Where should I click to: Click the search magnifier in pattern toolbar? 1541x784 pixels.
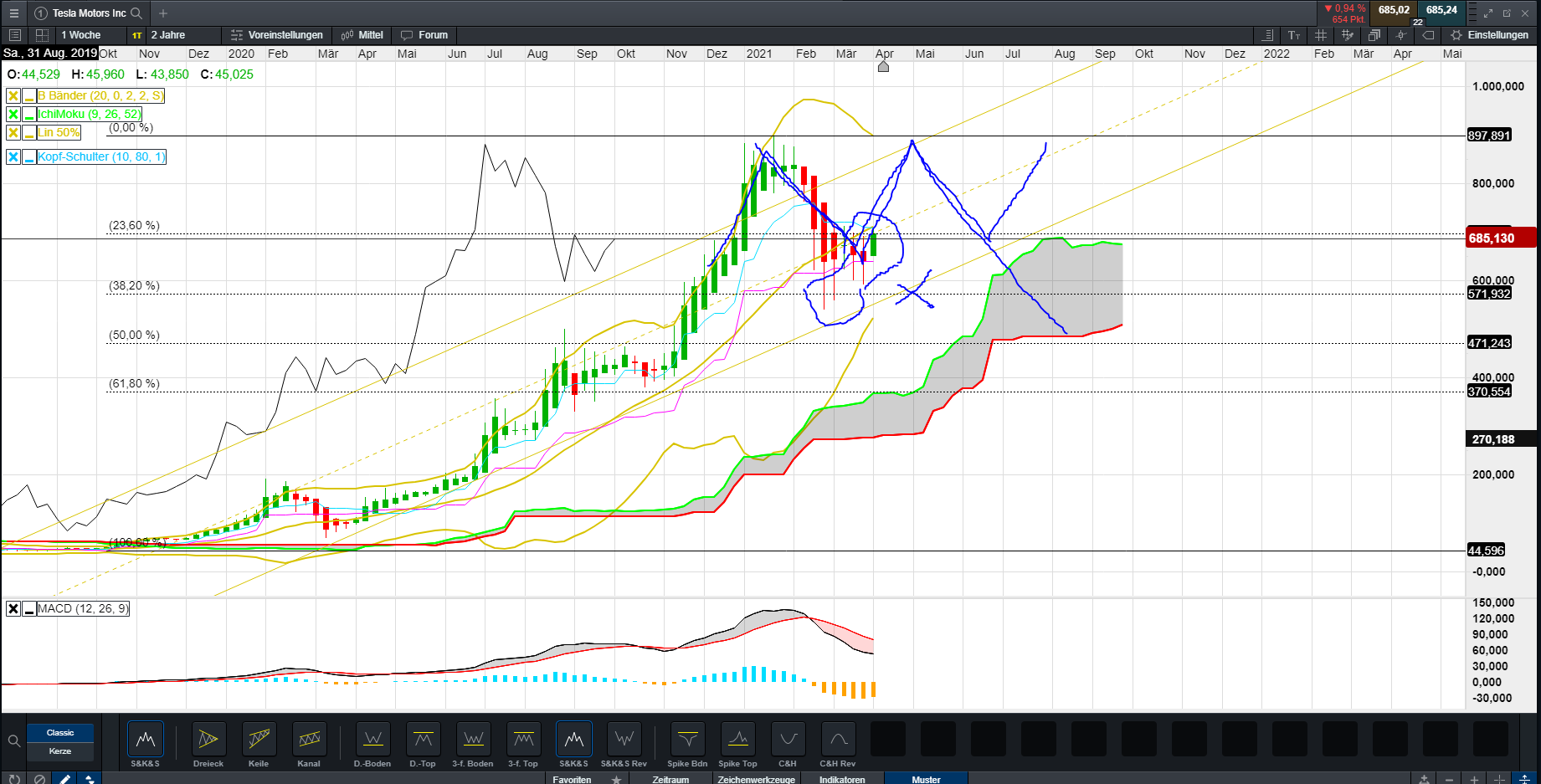click(13, 740)
